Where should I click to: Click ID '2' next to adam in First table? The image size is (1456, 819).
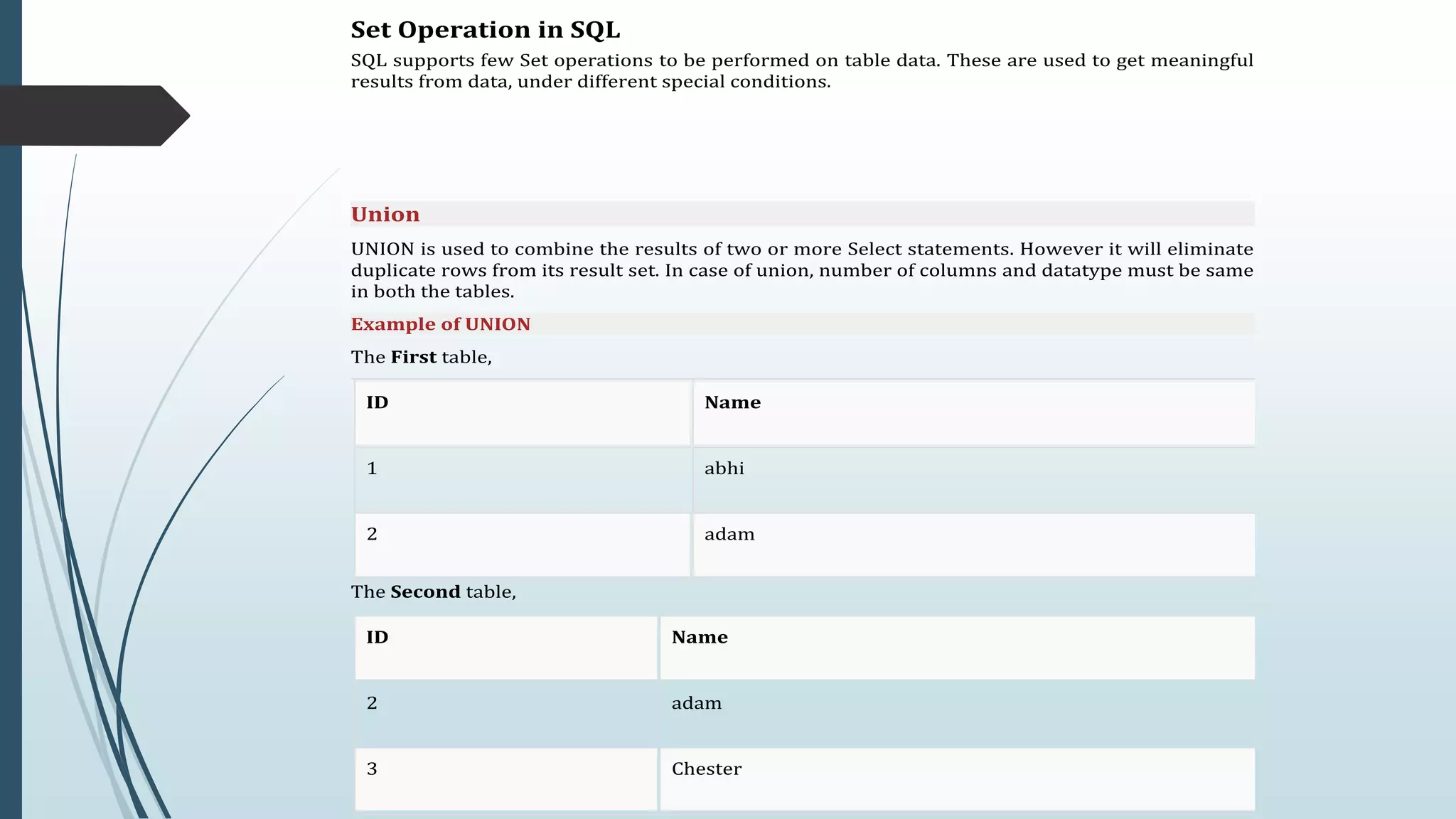click(523, 545)
